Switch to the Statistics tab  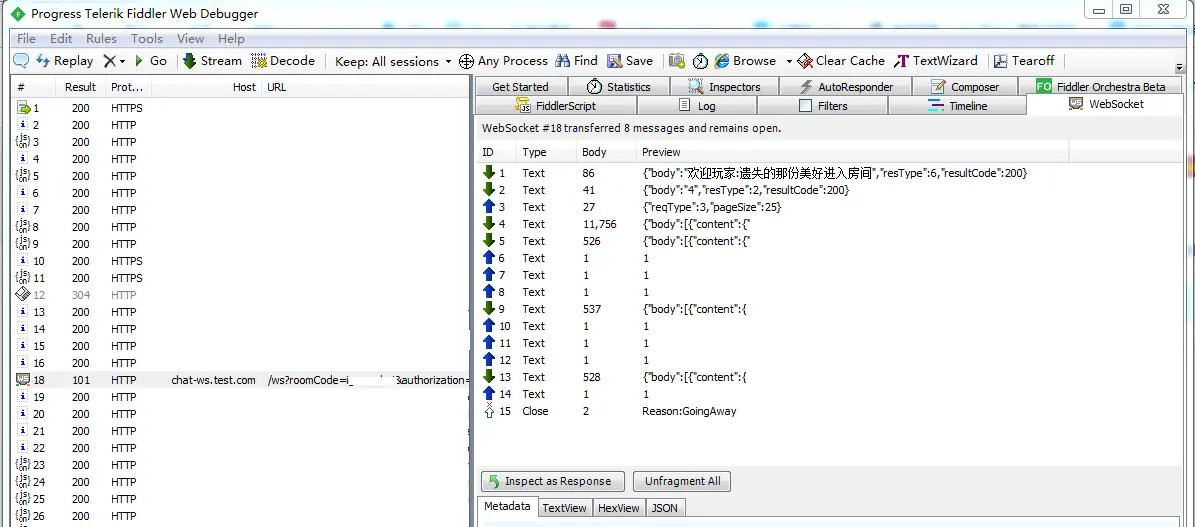tap(619, 87)
